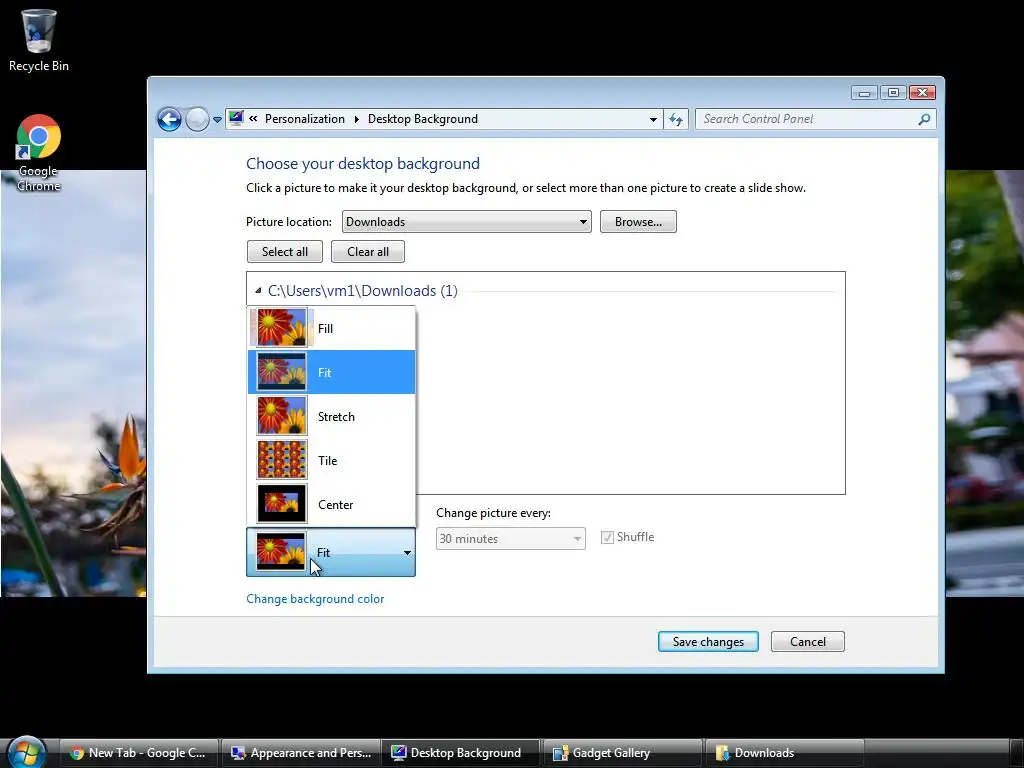The height and width of the screenshot is (768, 1024).
Task: Switch to the Downloads taskbar item
Action: (x=785, y=753)
